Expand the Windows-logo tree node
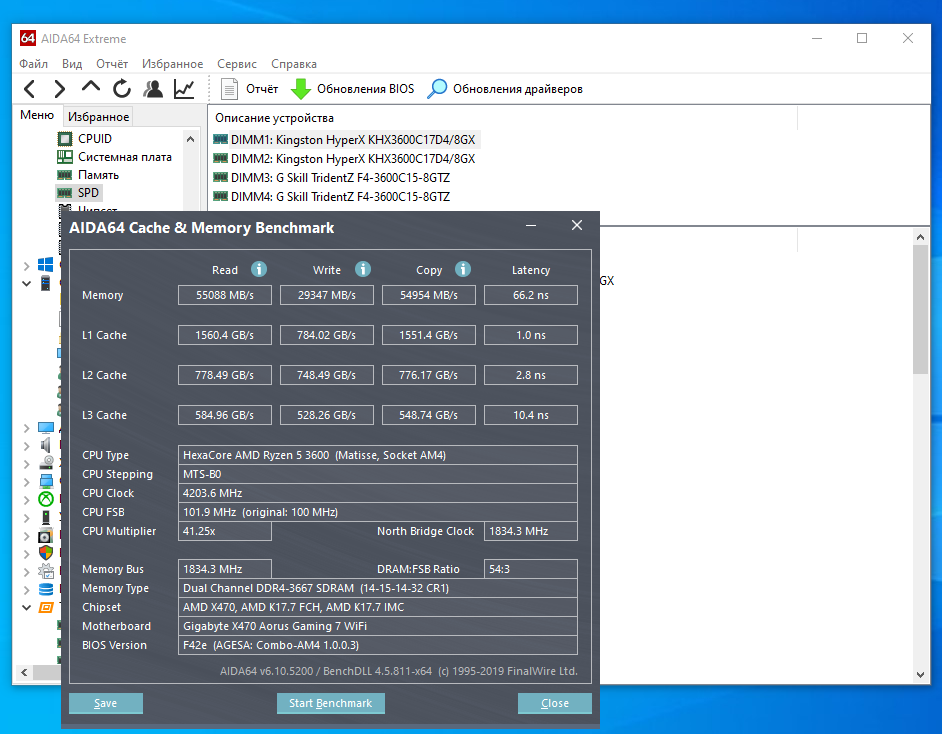Screen dimensions: 942x734 tap(26, 265)
